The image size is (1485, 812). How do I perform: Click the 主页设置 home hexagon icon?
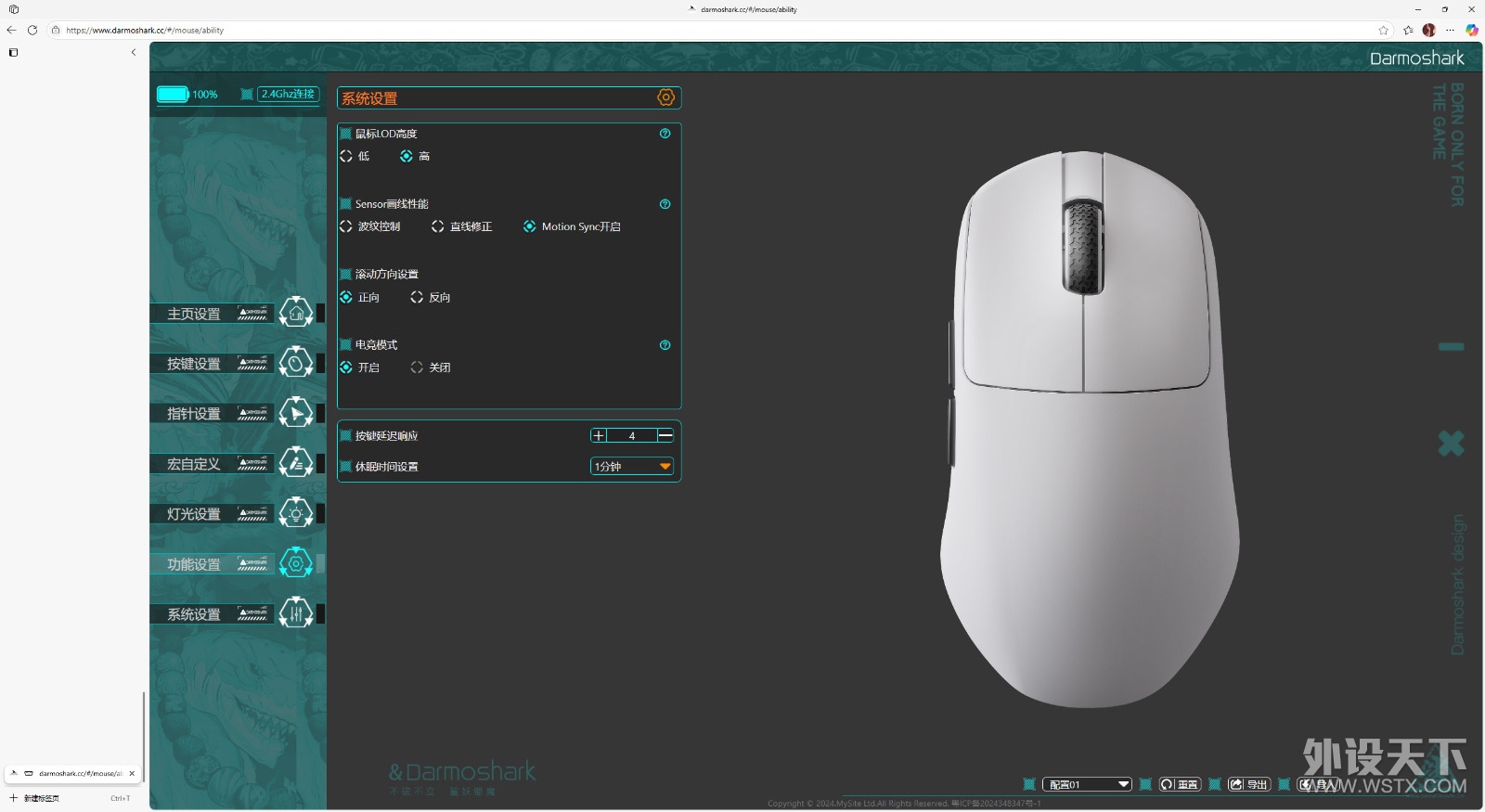[x=296, y=313]
